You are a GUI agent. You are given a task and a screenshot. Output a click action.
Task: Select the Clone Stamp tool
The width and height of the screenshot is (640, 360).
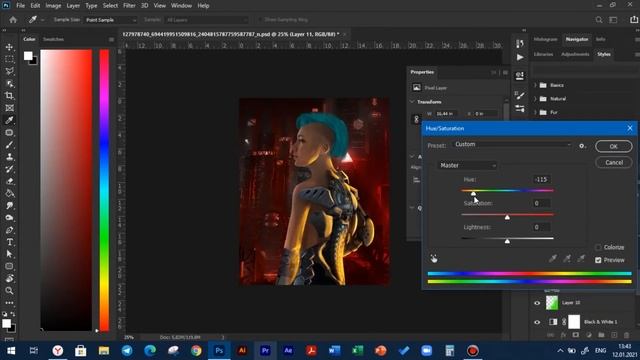point(9,157)
